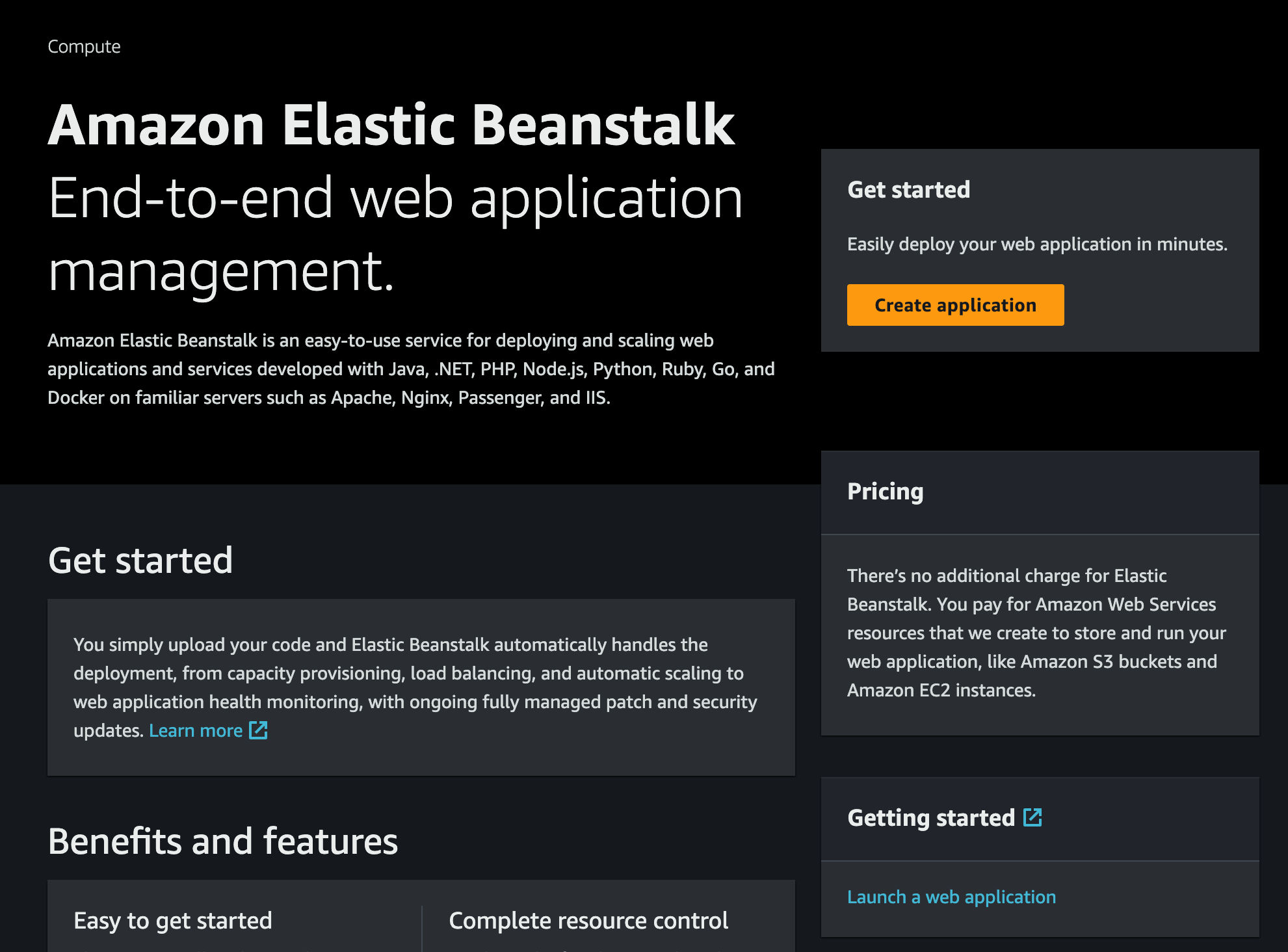Click the Pricing panel heading
The width and height of the screenshot is (1288, 952).
(885, 491)
